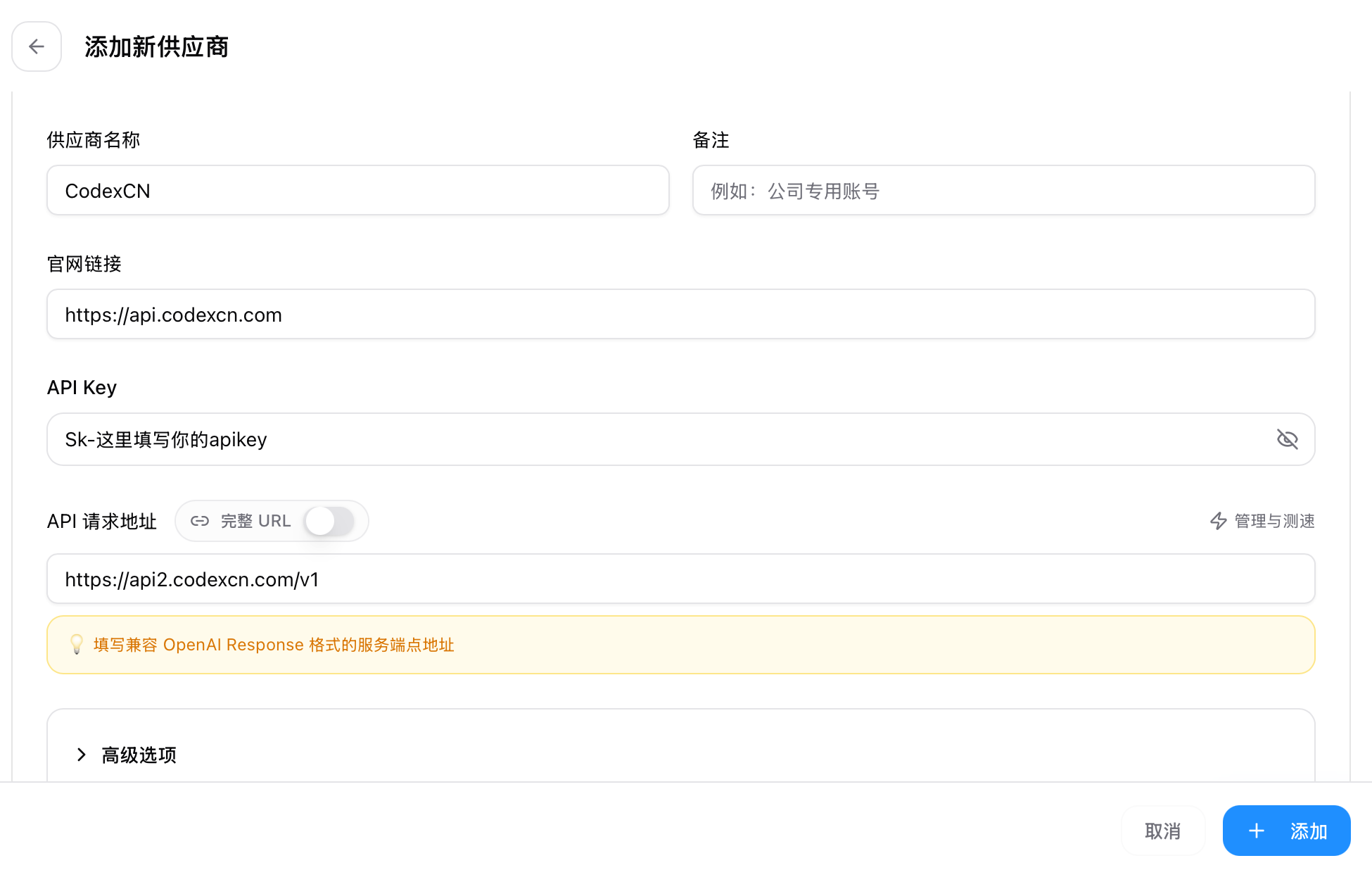The image size is (1372, 870).
Task: Click the API 请求地址 label
Action: point(102,521)
